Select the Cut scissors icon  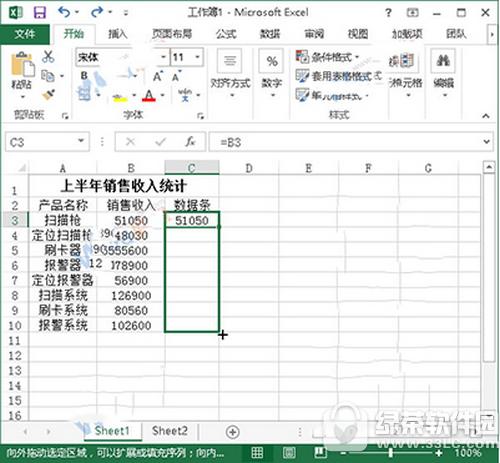click(48, 56)
